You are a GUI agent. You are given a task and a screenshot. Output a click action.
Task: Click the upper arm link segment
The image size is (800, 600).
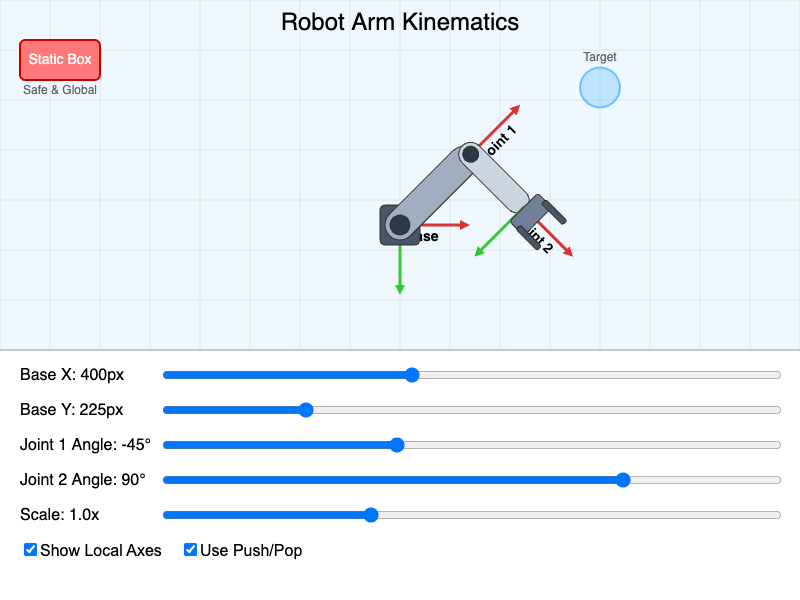[434, 190]
